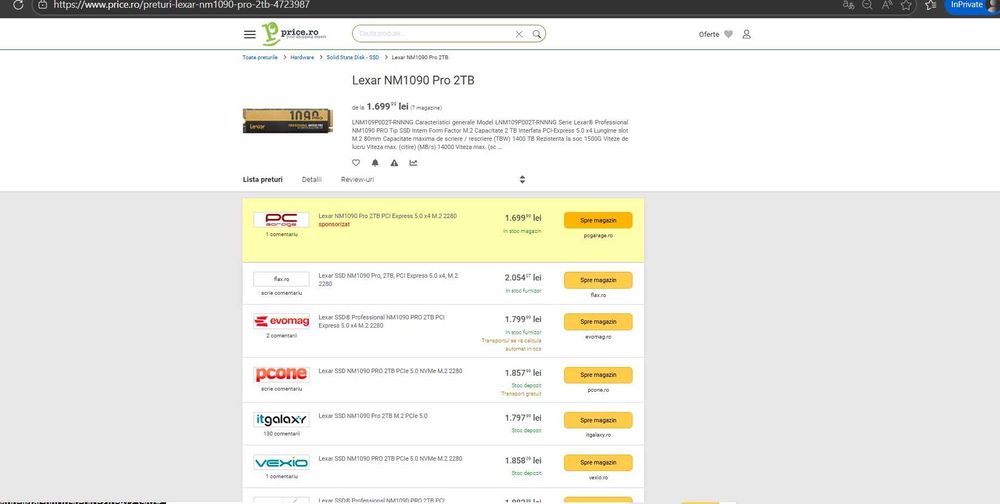The height and width of the screenshot is (504, 1000).
Task: Click the browser translate icon
Action: 848,4
